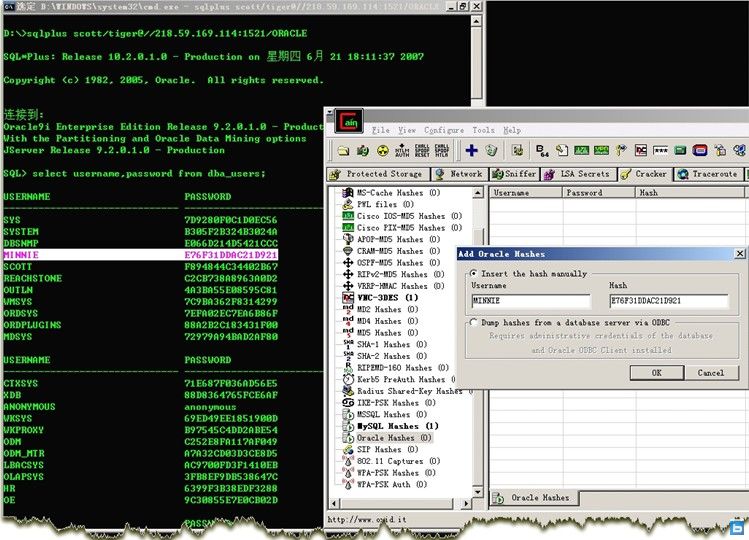Screen dimensions: 749x540
Task: Click Cancel in Add Oracle Hashes dialog
Action: pos(711,373)
